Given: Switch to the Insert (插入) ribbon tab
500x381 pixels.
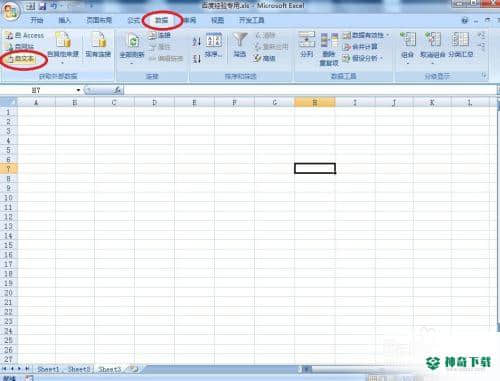Looking at the screenshot, I should coord(65,20).
